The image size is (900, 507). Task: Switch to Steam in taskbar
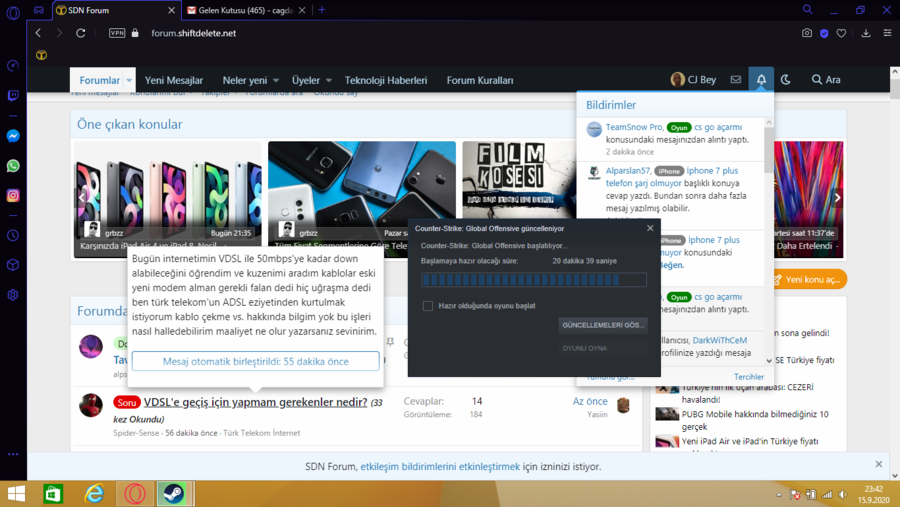tap(174, 494)
